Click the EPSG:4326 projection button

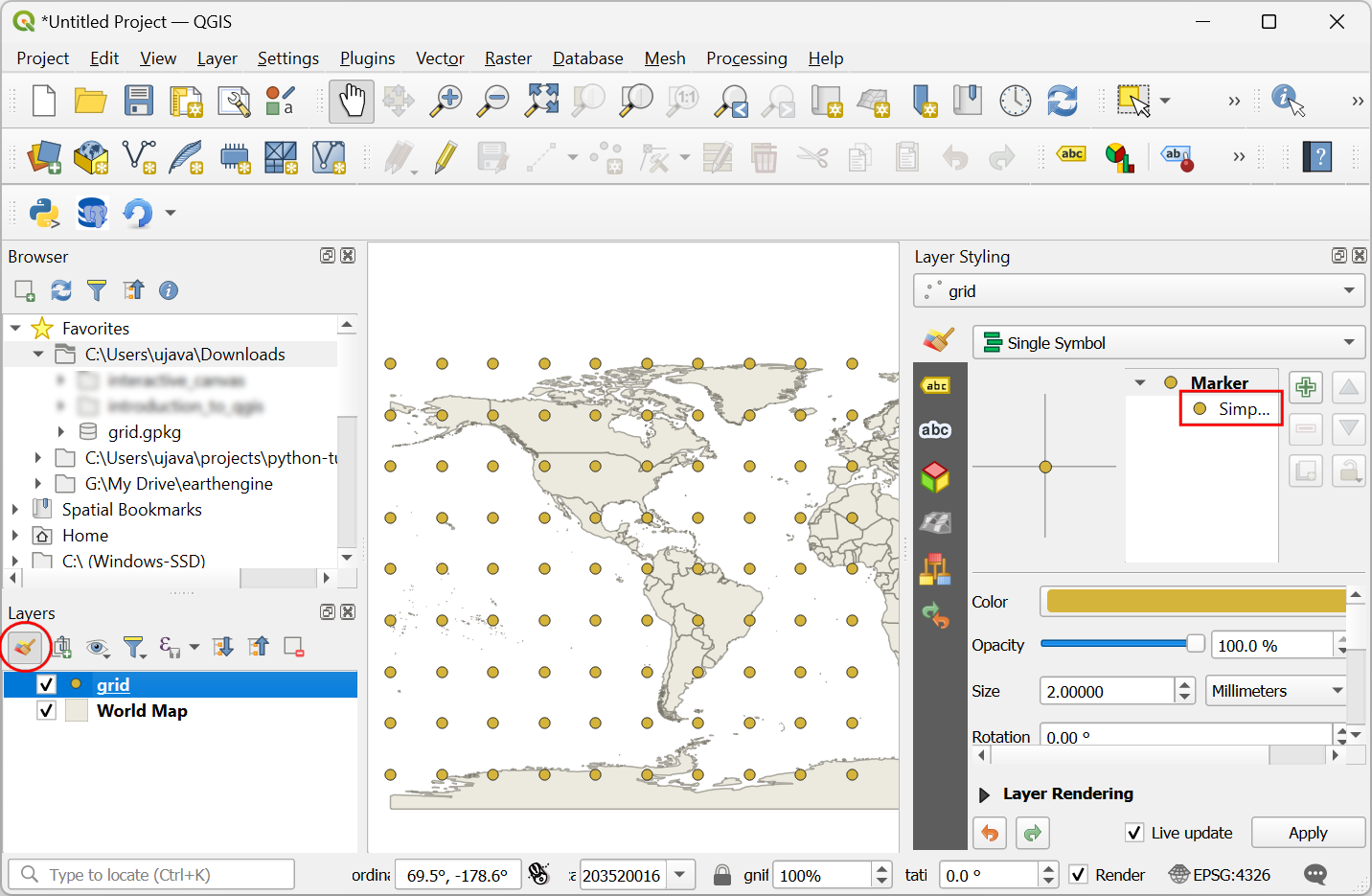point(1220,875)
